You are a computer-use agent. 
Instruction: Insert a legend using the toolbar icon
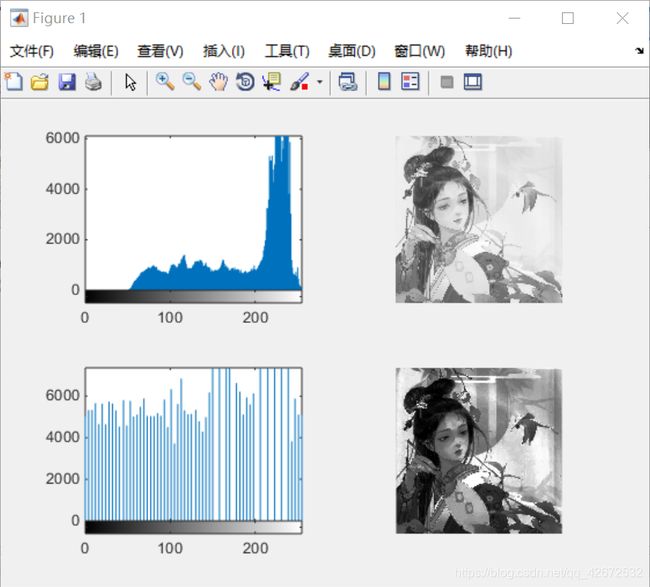point(410,82)
